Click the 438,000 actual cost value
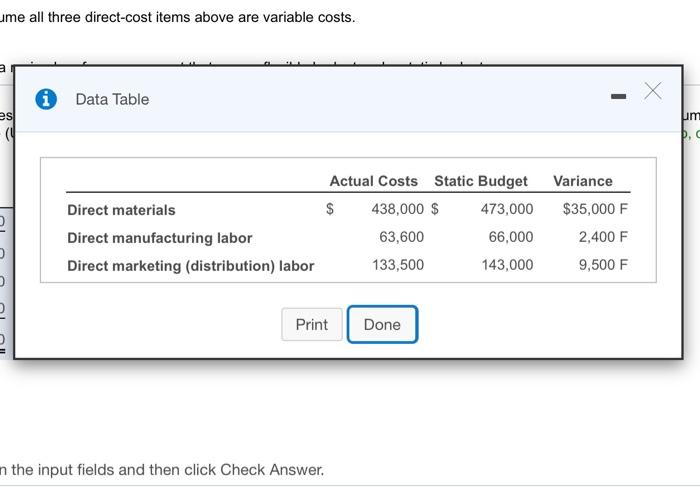The width and height of the screenshot is (700, 487). pos(397,210)
